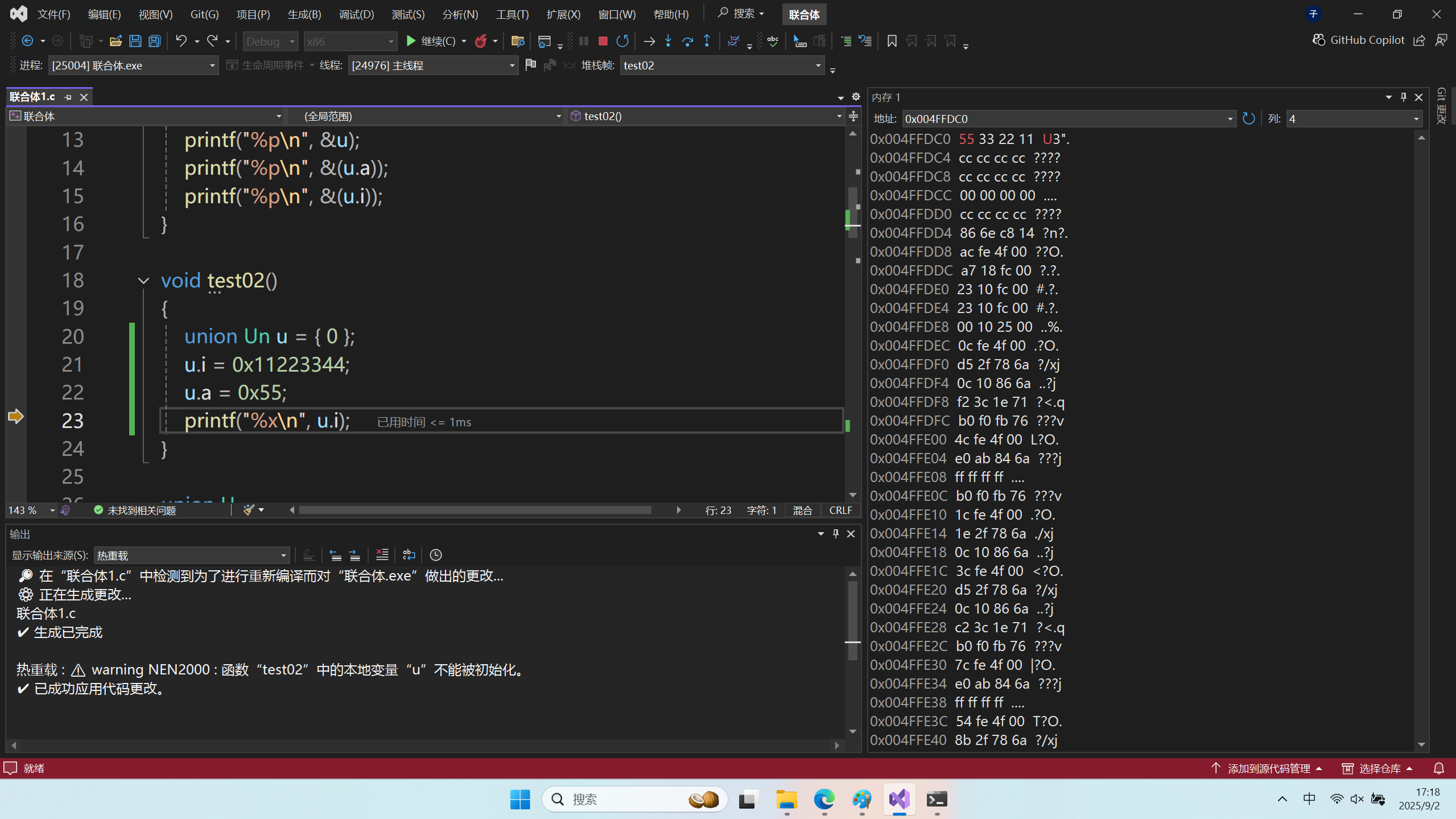Clear all text in output panel
The width and height of the screenshot is (1456, 819).
(382, 555)
